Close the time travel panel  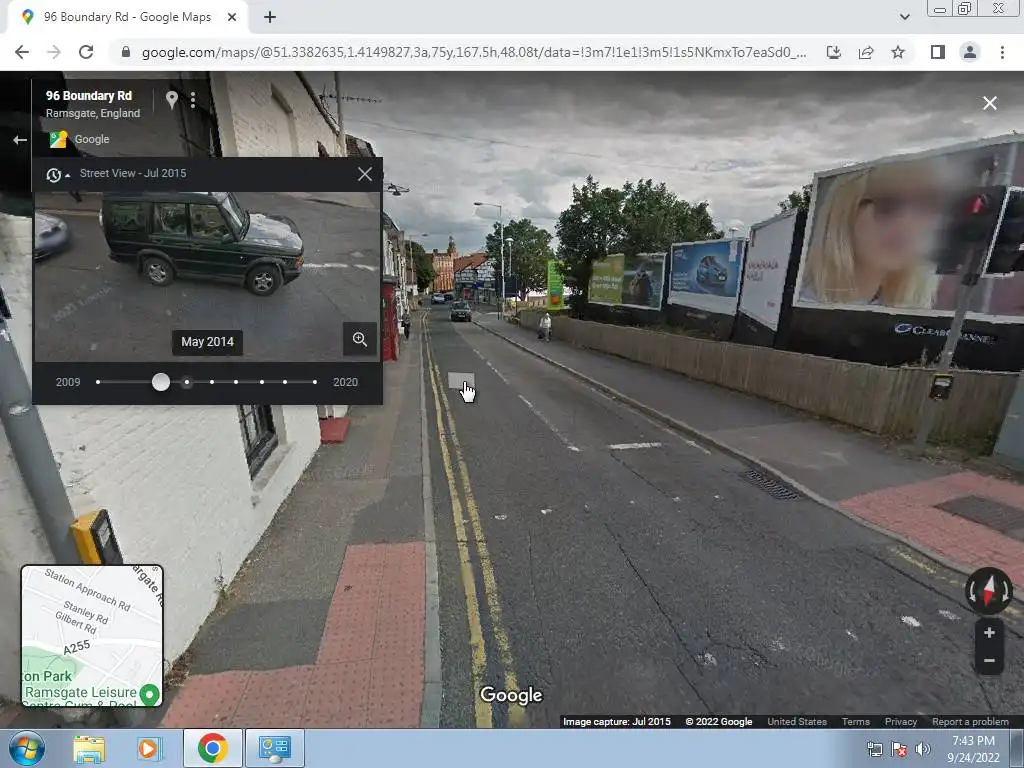pyautogui.click(x=364, y=174)
